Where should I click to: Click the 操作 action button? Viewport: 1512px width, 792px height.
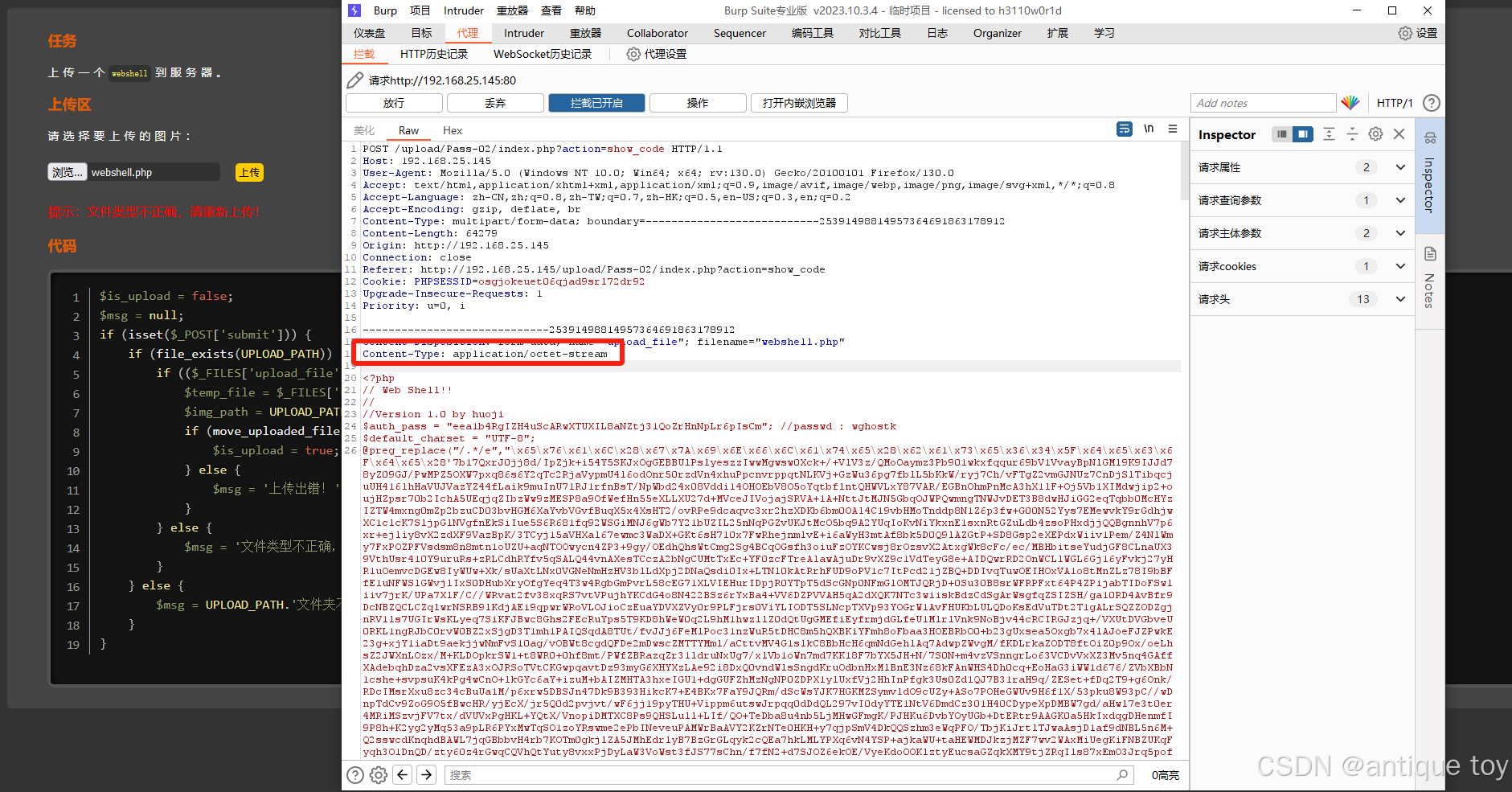[698, 103]
